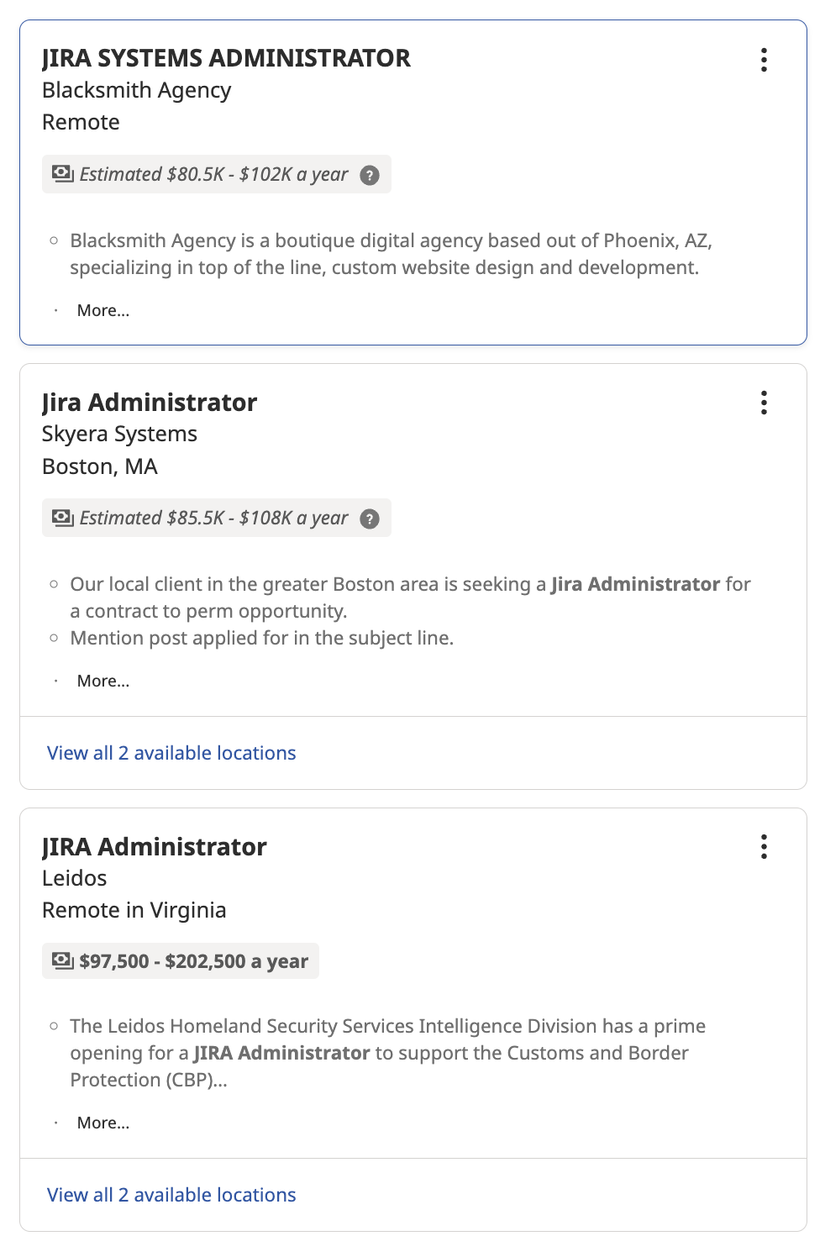View all 2 locations for Leidos job
This screenshot has height=1237, width=825.
click(x=171, y=1195)
